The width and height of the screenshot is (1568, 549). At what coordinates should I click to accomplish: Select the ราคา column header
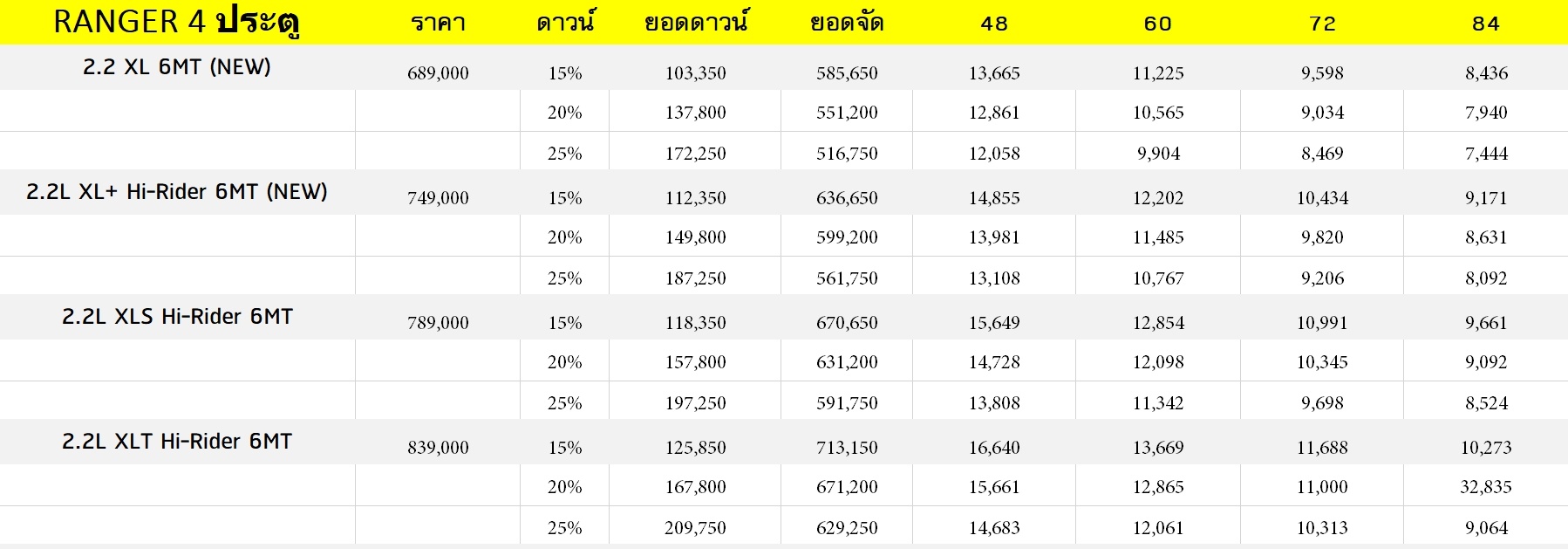pos(438,24)
